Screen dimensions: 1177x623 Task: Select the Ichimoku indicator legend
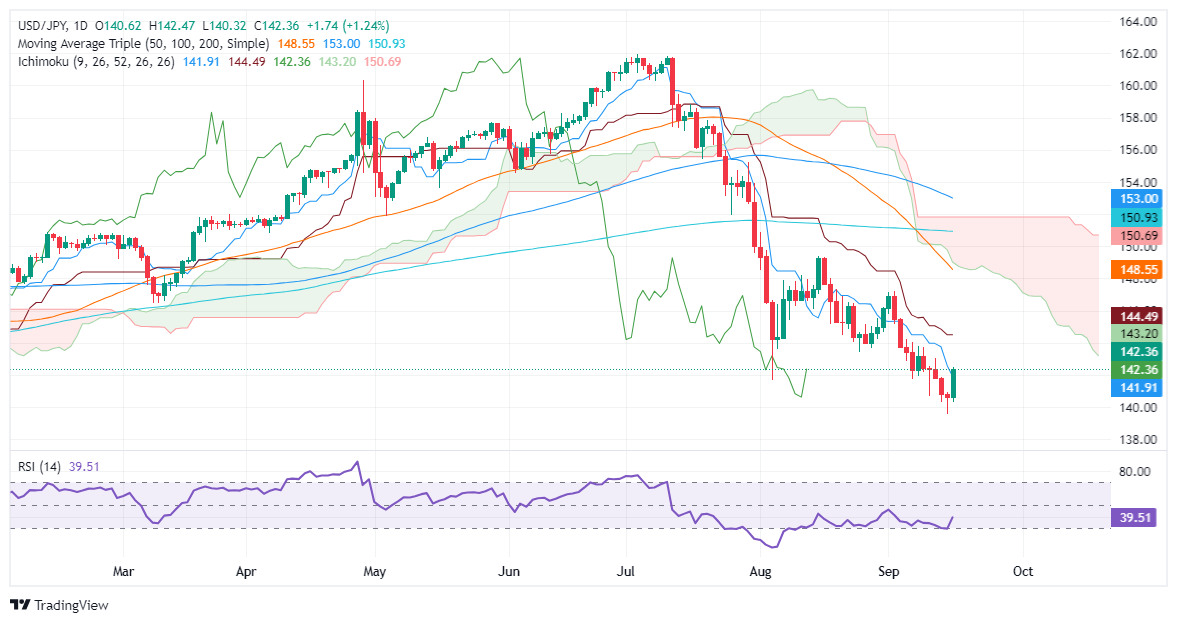[96, 62]
